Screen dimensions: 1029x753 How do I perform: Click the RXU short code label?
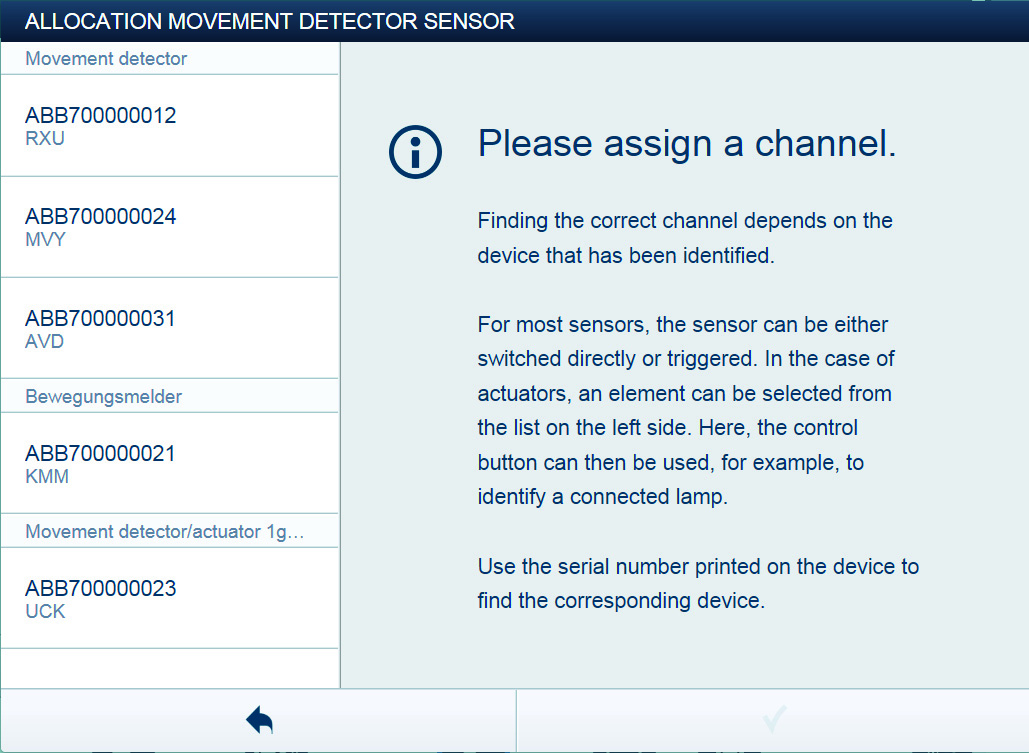tap(45, 139)
